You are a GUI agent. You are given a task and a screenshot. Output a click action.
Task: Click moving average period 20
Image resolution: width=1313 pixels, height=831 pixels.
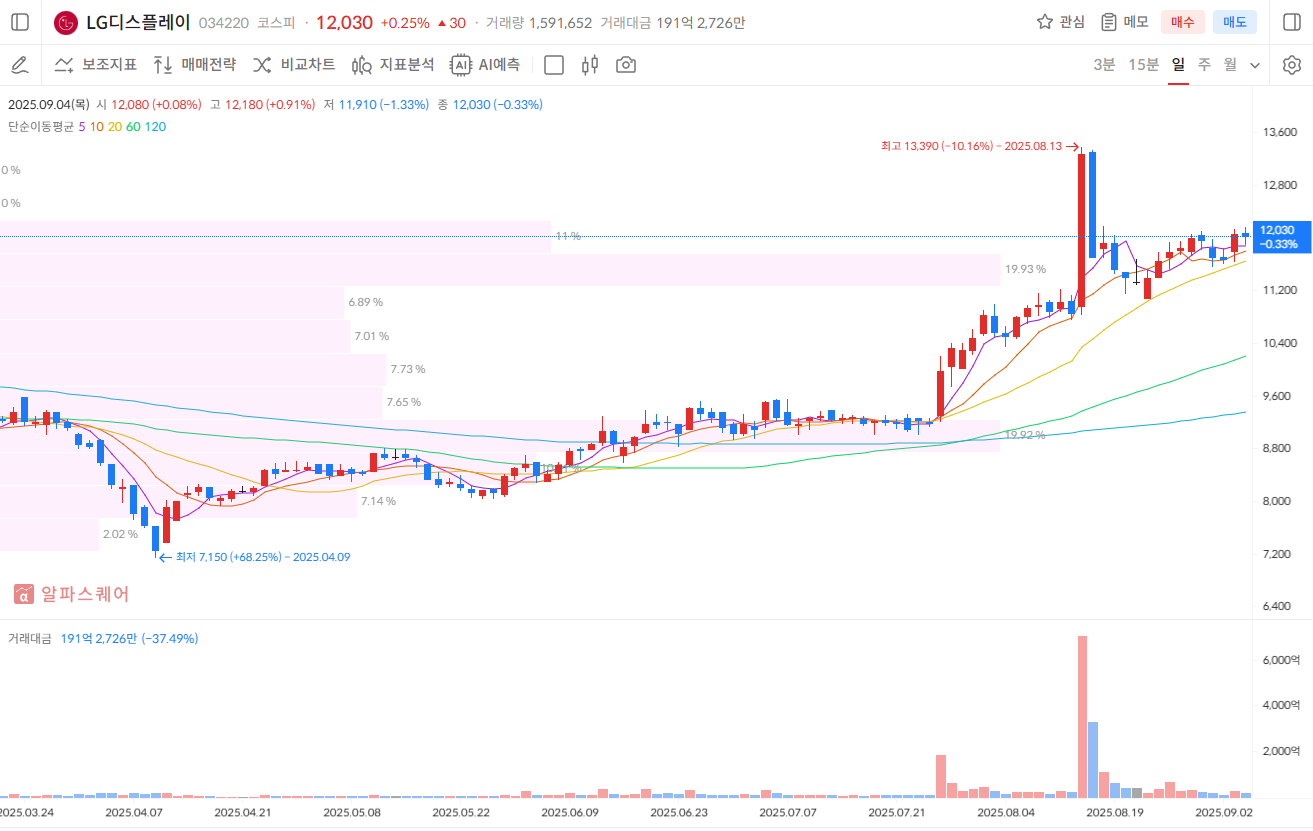[115, 126]
